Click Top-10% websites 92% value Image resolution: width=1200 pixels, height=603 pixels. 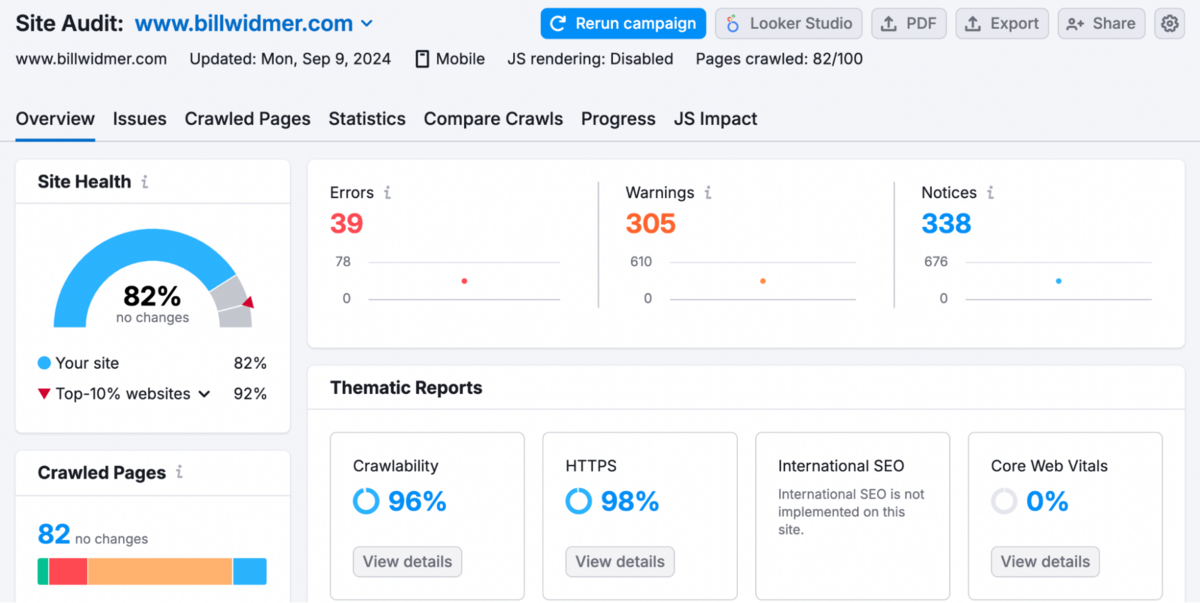pyautogui.click(x=250, y=394)
